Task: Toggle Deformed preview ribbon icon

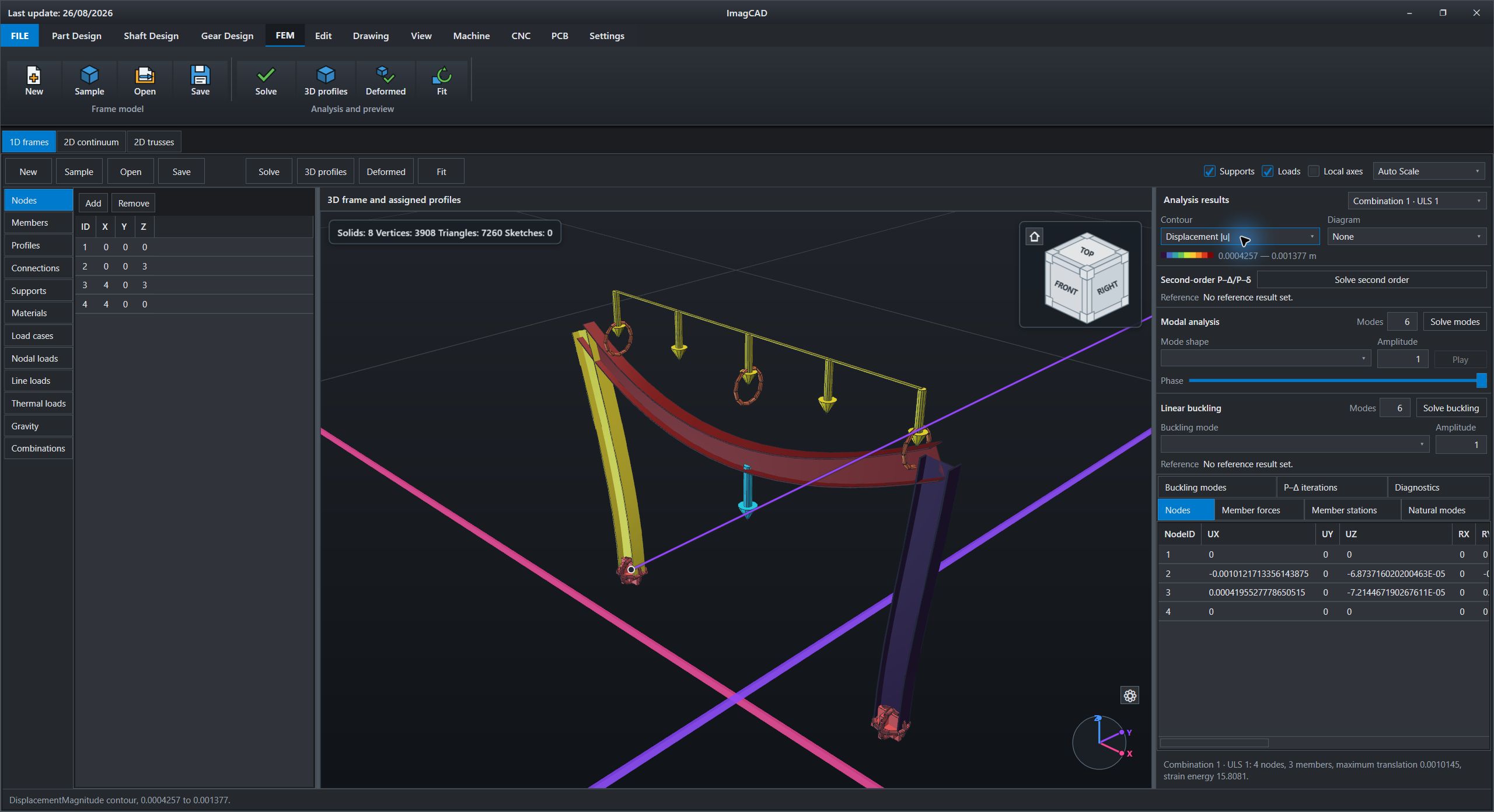Action: [385, 80]
